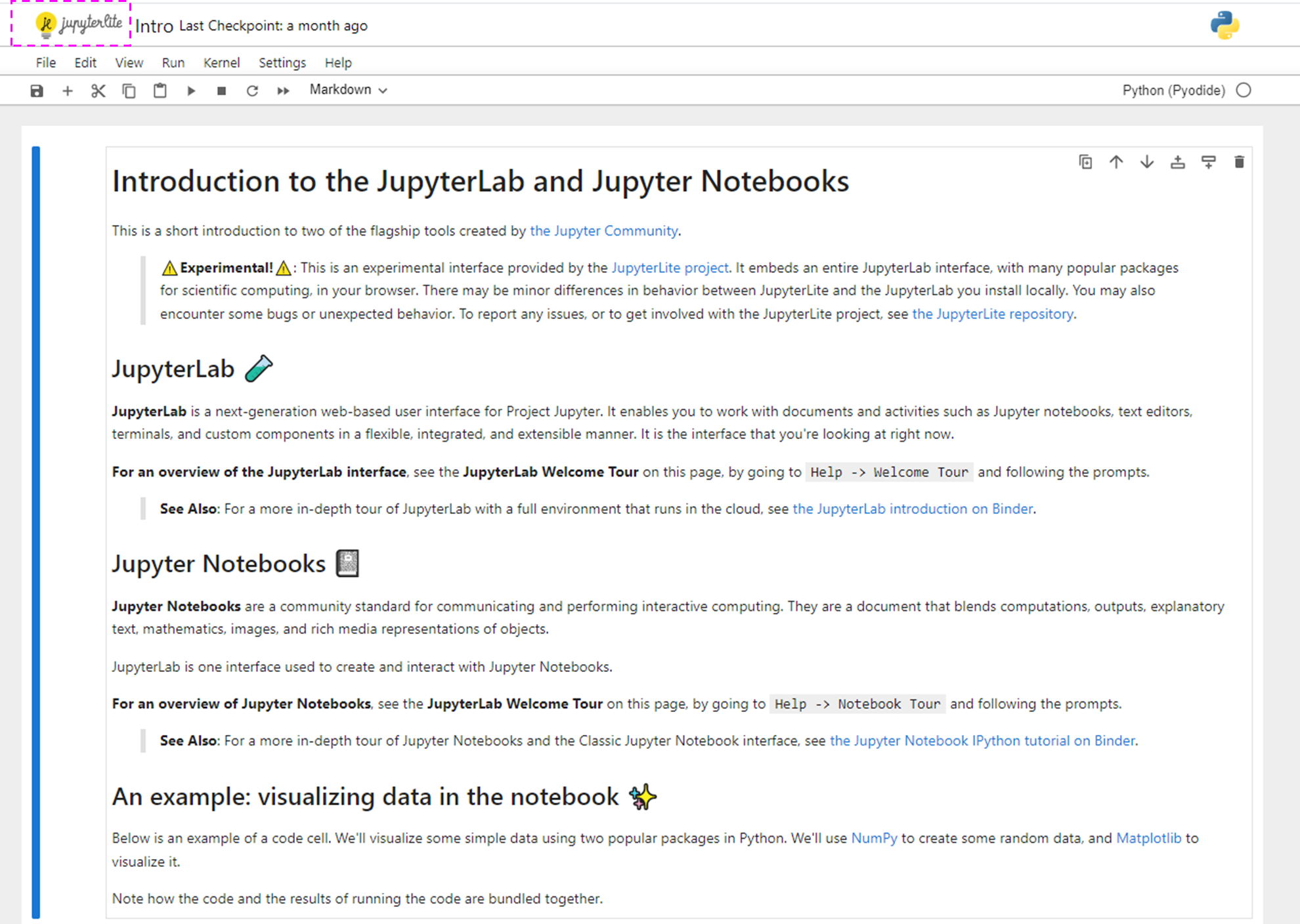Open the Run menu

click(173, 62)
